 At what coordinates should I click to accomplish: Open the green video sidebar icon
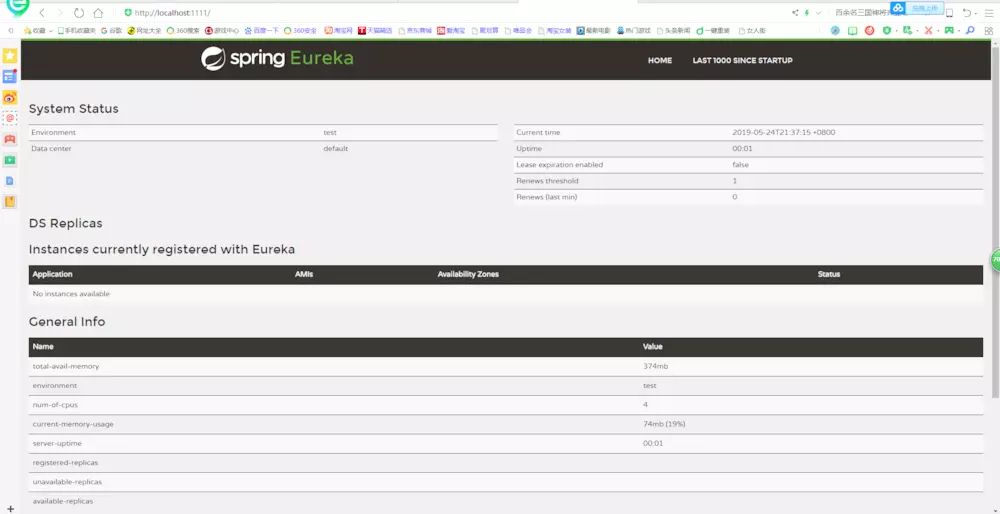tap(10, 160)
